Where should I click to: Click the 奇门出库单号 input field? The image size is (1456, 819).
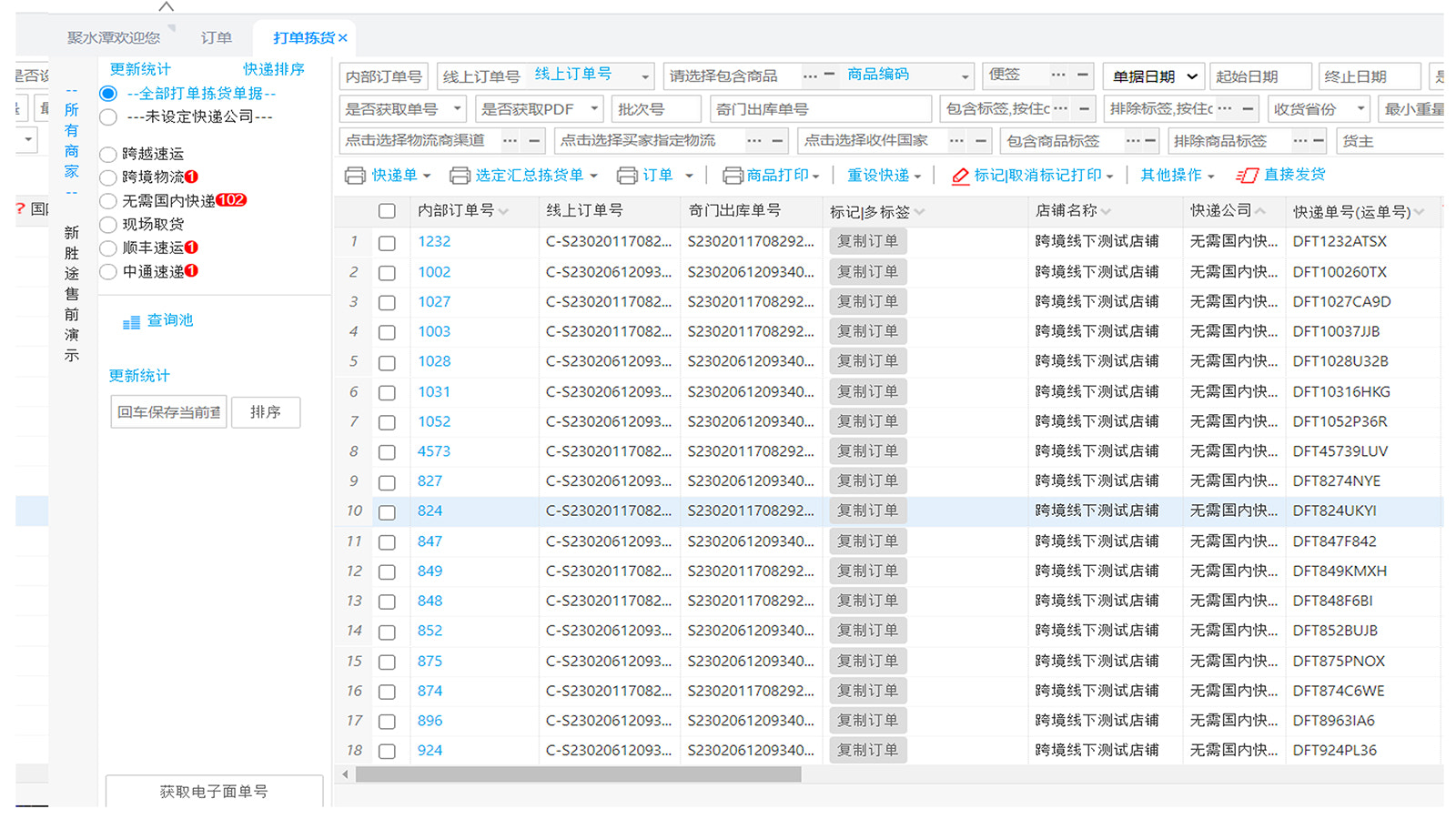click(x=821, y=109)
